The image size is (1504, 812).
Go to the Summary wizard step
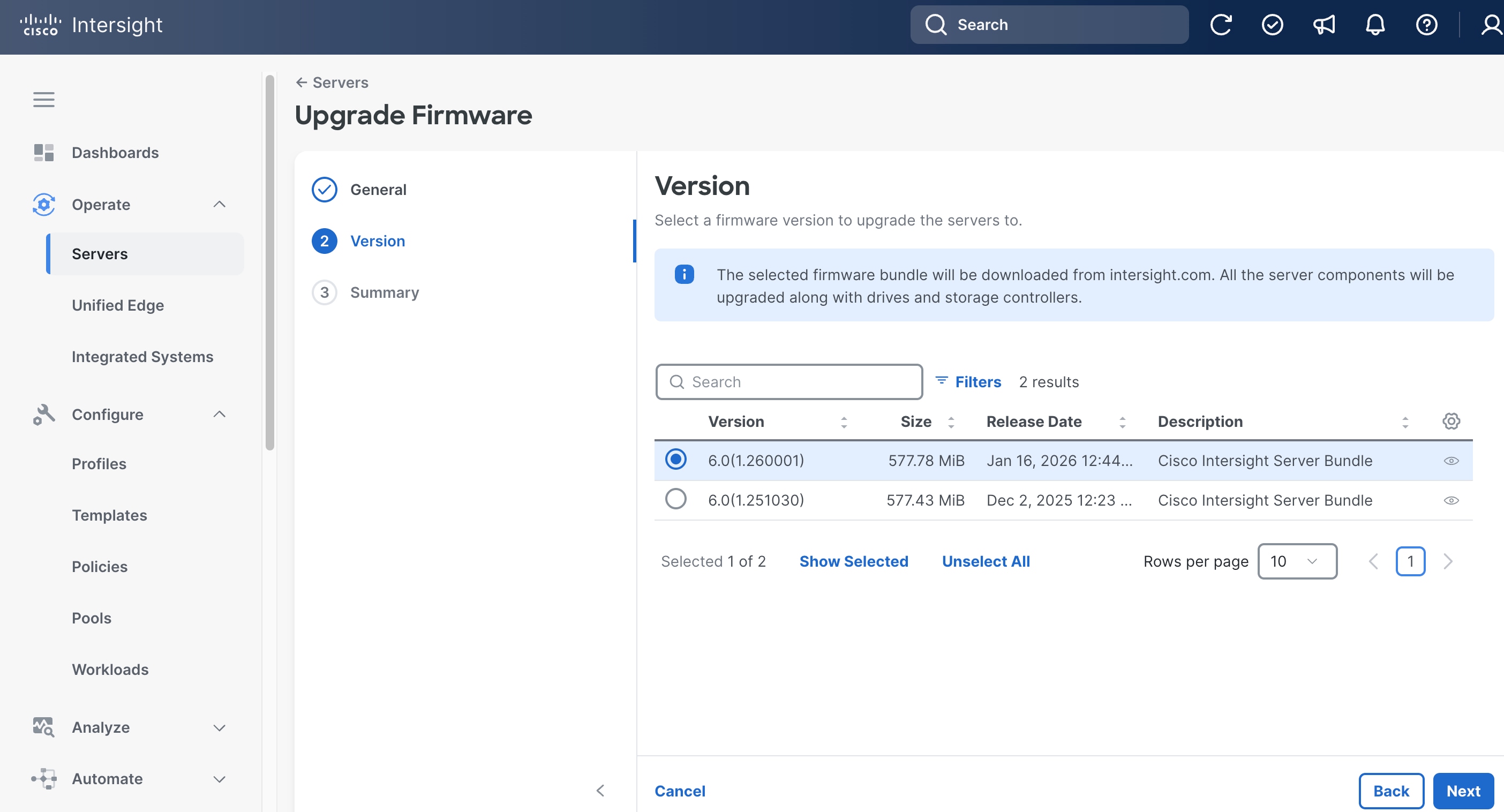365,292
